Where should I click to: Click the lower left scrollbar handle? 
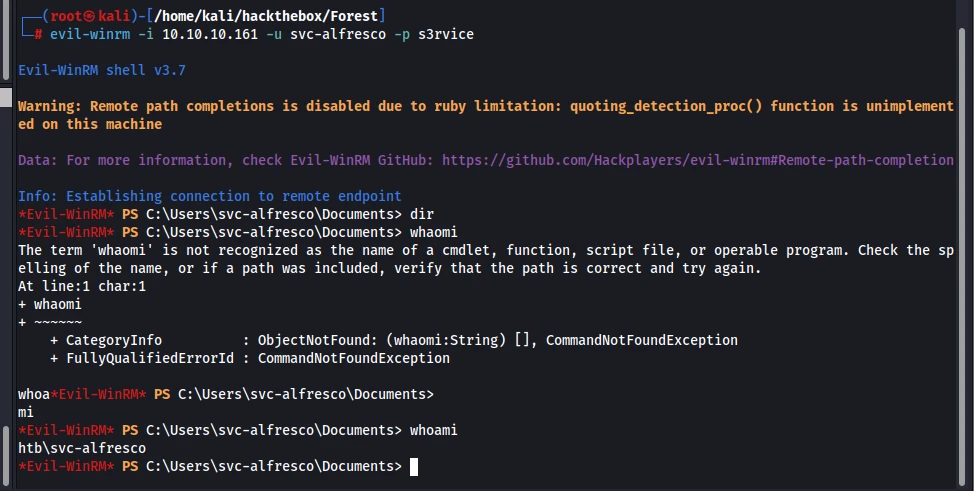click(6, 455)
